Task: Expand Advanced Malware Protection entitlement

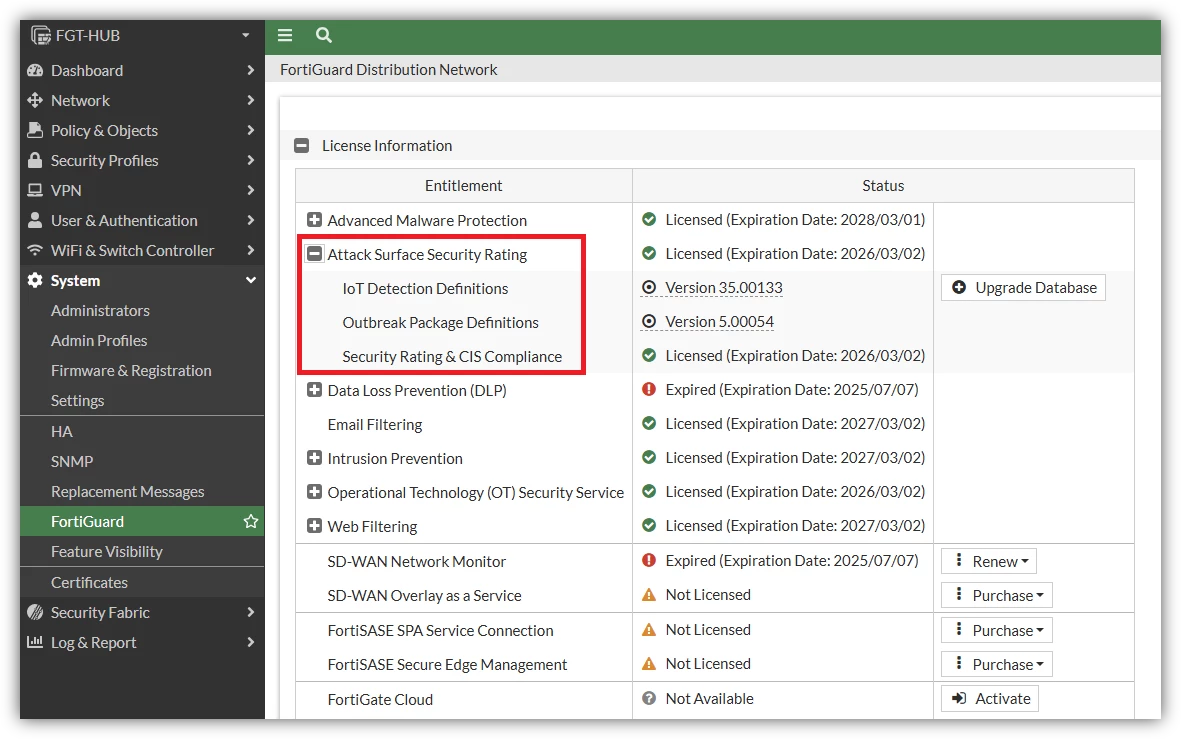Action: click(x=315, y=220)
